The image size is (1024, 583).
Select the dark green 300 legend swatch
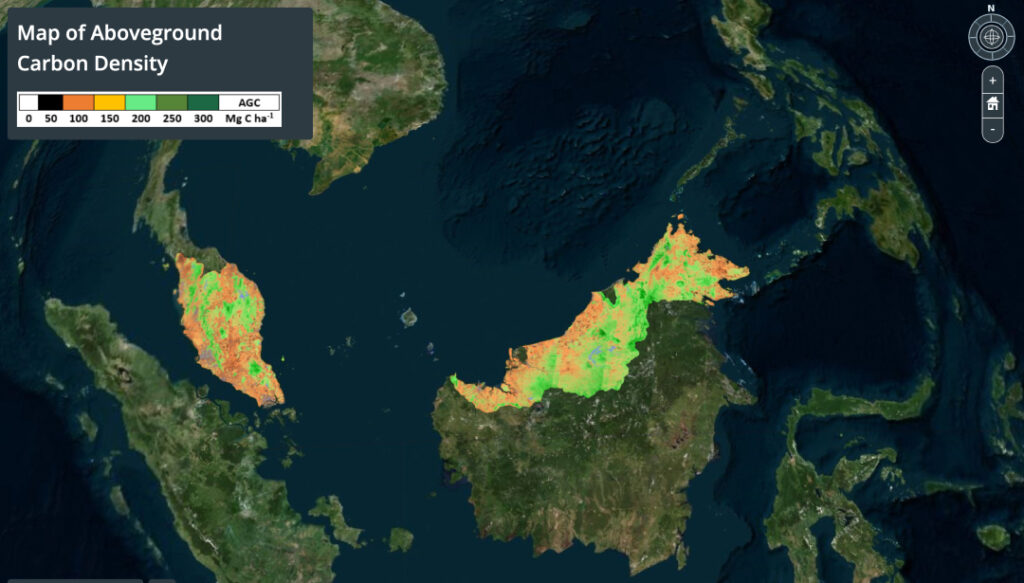203,102
